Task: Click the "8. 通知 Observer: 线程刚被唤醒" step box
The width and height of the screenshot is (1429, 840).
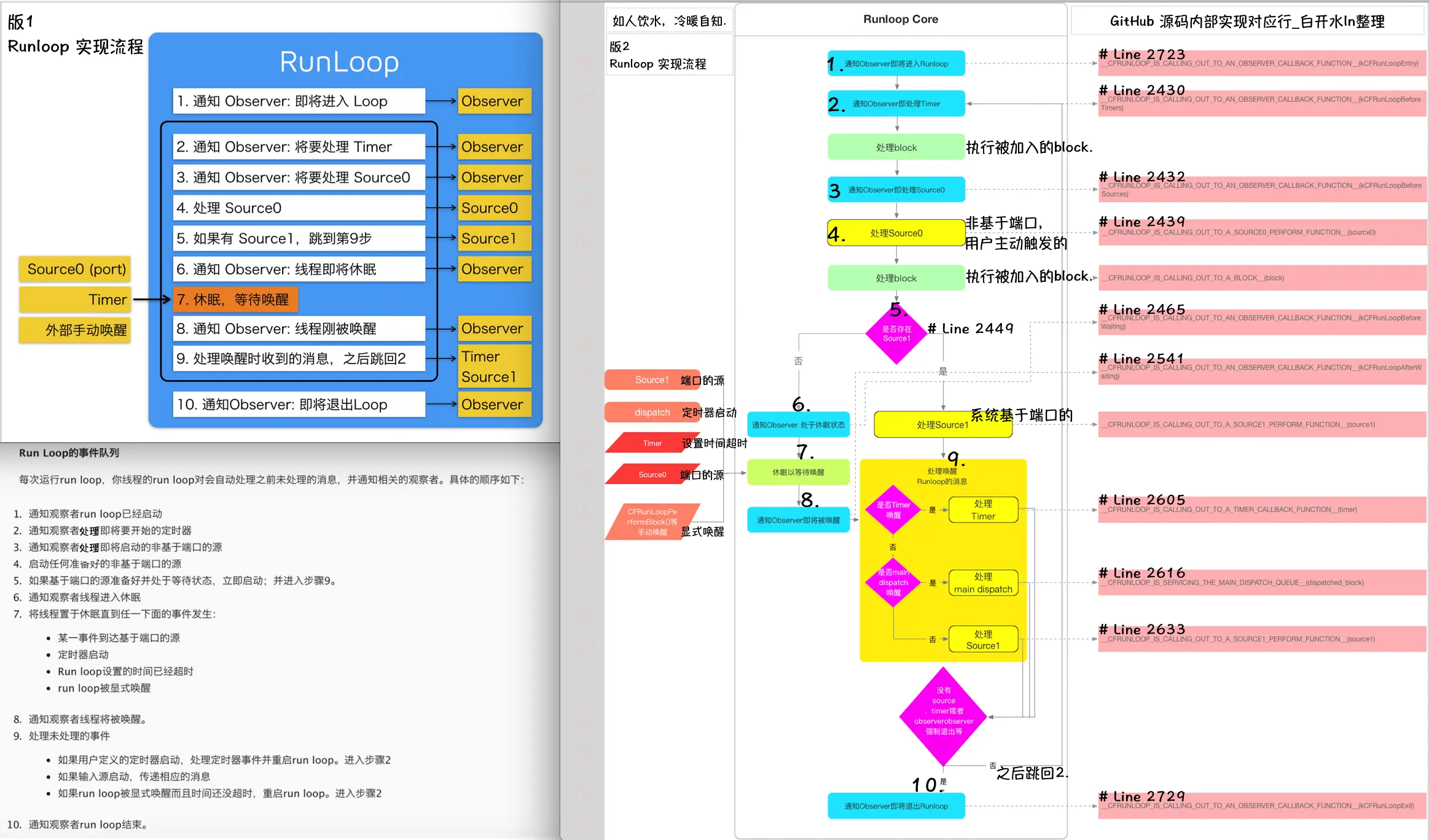Action: point(299,329)
